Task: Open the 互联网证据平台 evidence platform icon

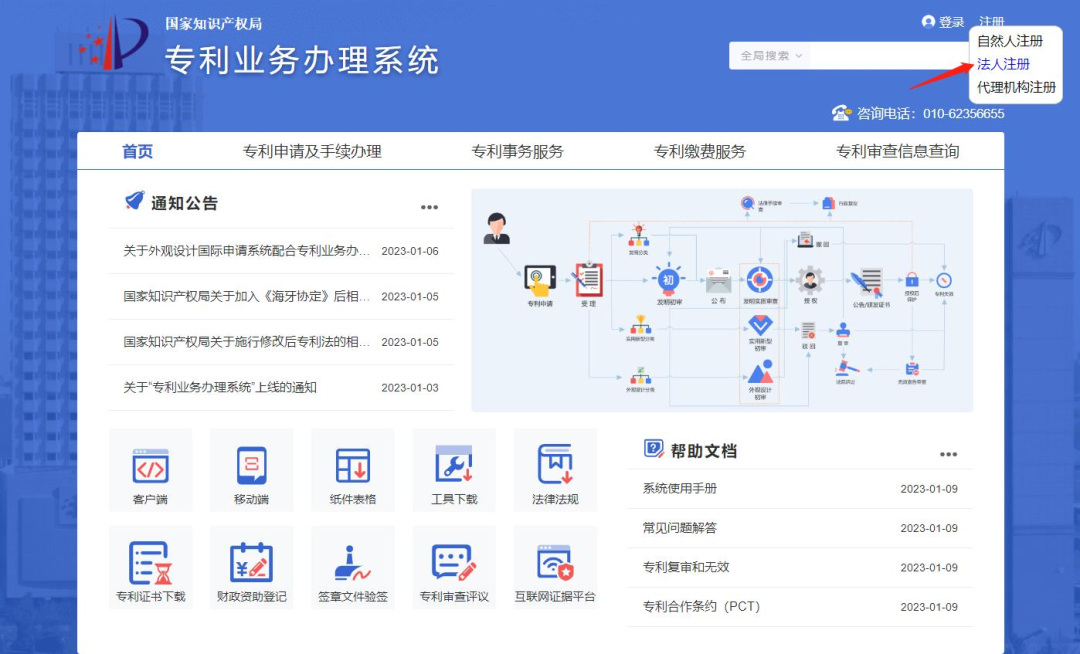Action: [555, 568]
